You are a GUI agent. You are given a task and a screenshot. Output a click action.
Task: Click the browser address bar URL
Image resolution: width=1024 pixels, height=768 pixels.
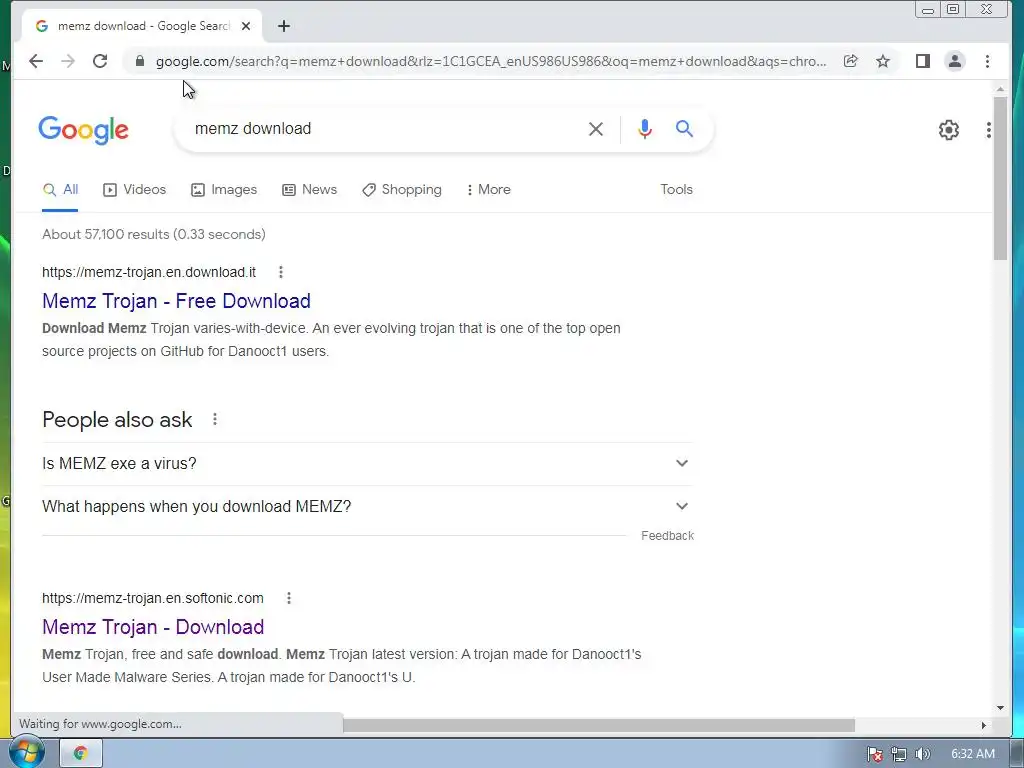coord(491,61)
